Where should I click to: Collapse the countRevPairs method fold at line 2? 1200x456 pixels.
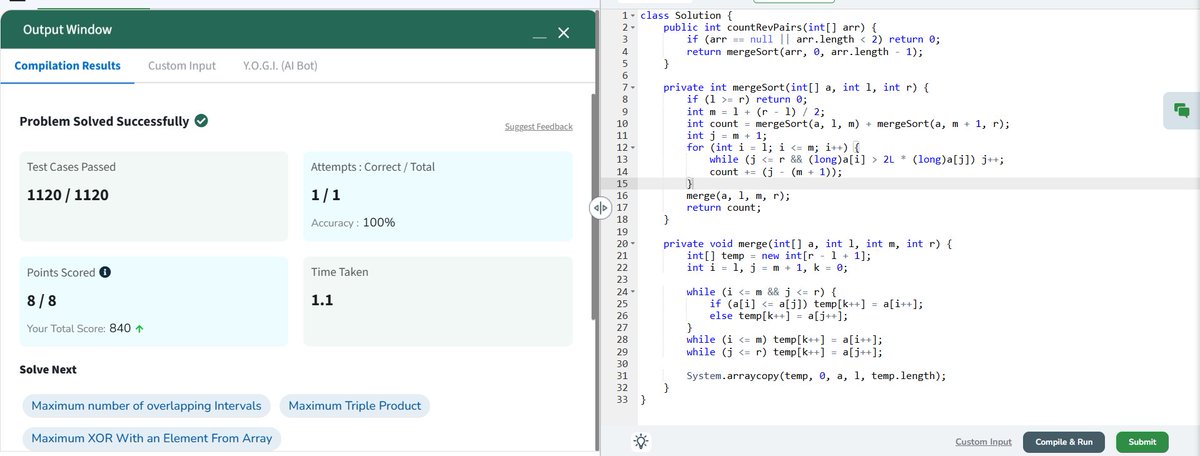point(633,27)
